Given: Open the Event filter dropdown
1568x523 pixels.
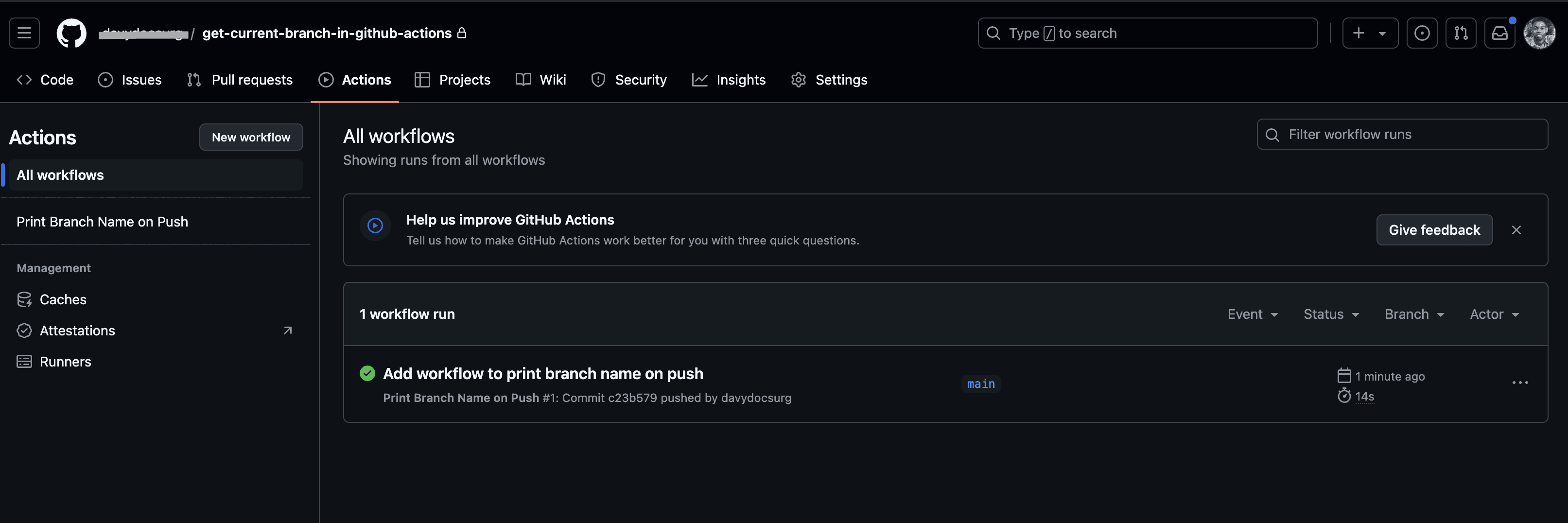Looking at the screenshot, I should (1253, 314).
